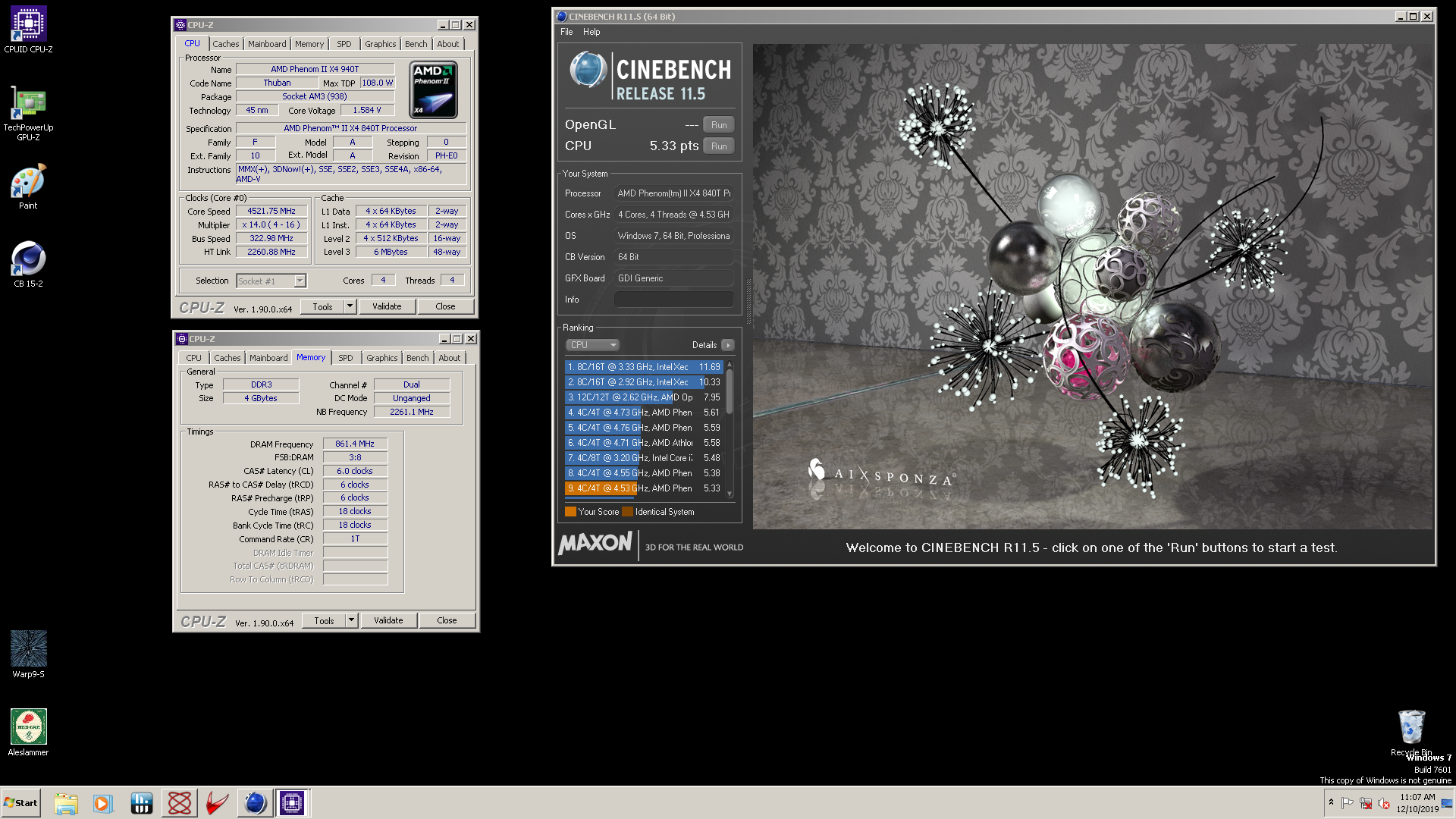Viewport: 1456px width, 819px height.
Task: Click the Start button on taskbar
Action: pos(20,803)
